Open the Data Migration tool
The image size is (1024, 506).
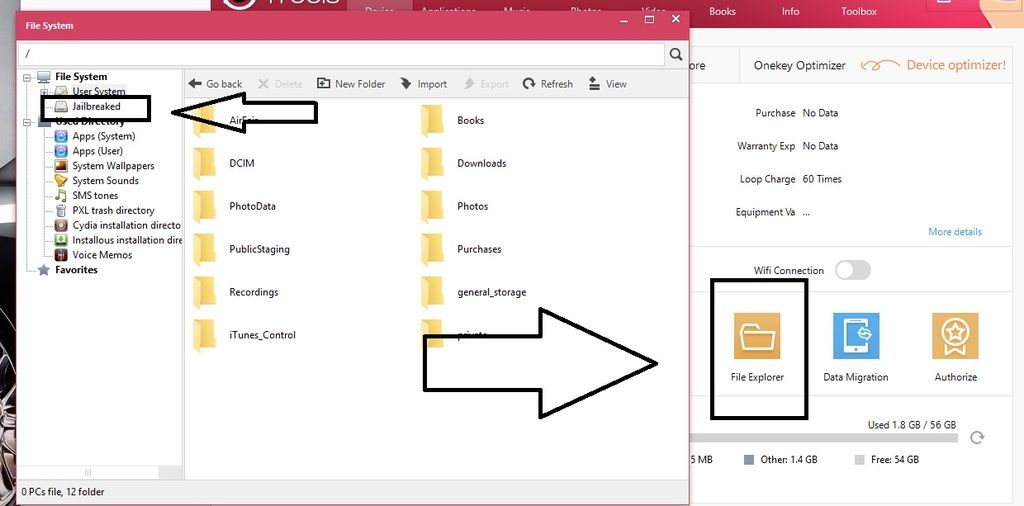click(855, 337)
